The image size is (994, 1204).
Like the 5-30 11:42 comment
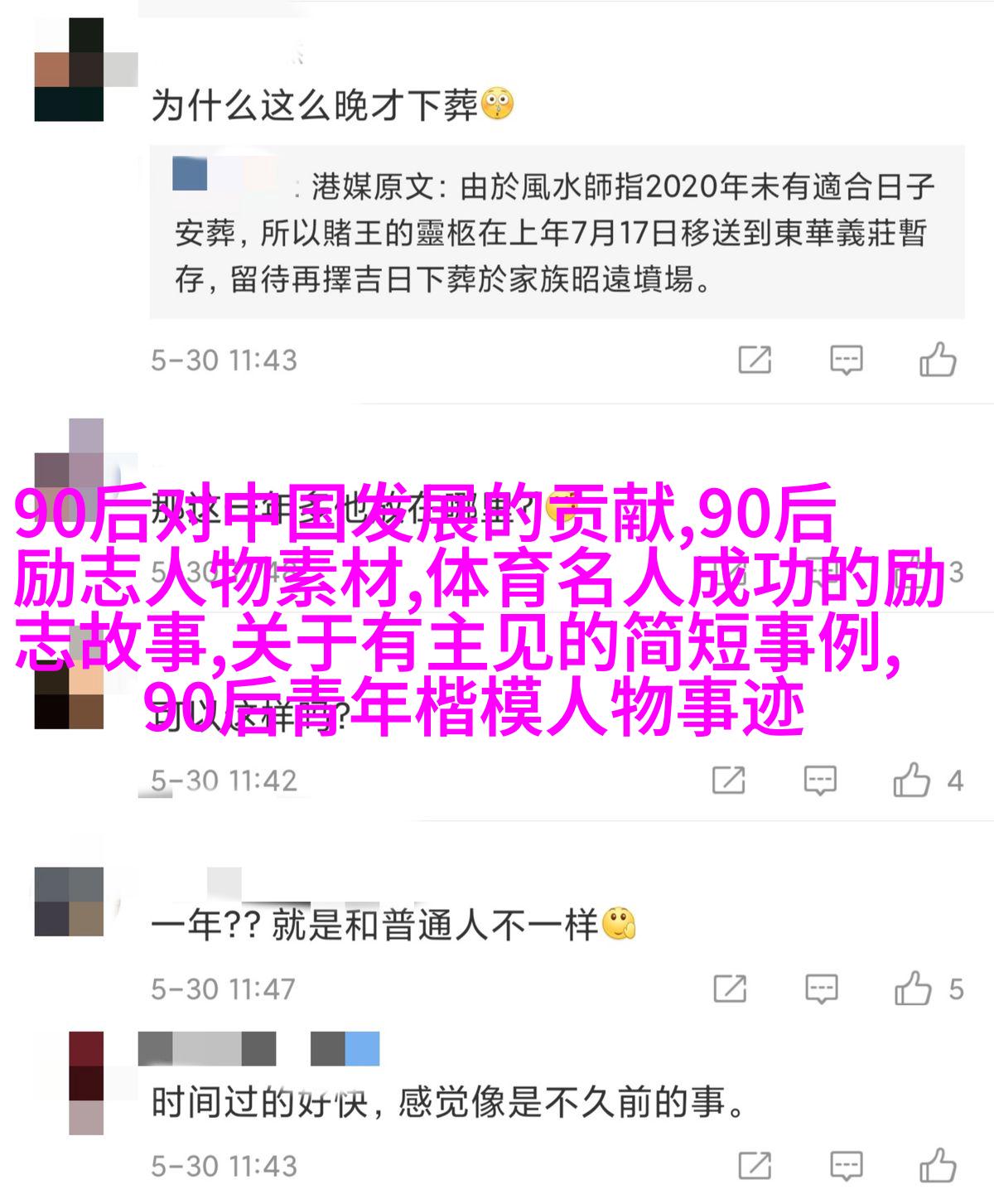[911, 780]
